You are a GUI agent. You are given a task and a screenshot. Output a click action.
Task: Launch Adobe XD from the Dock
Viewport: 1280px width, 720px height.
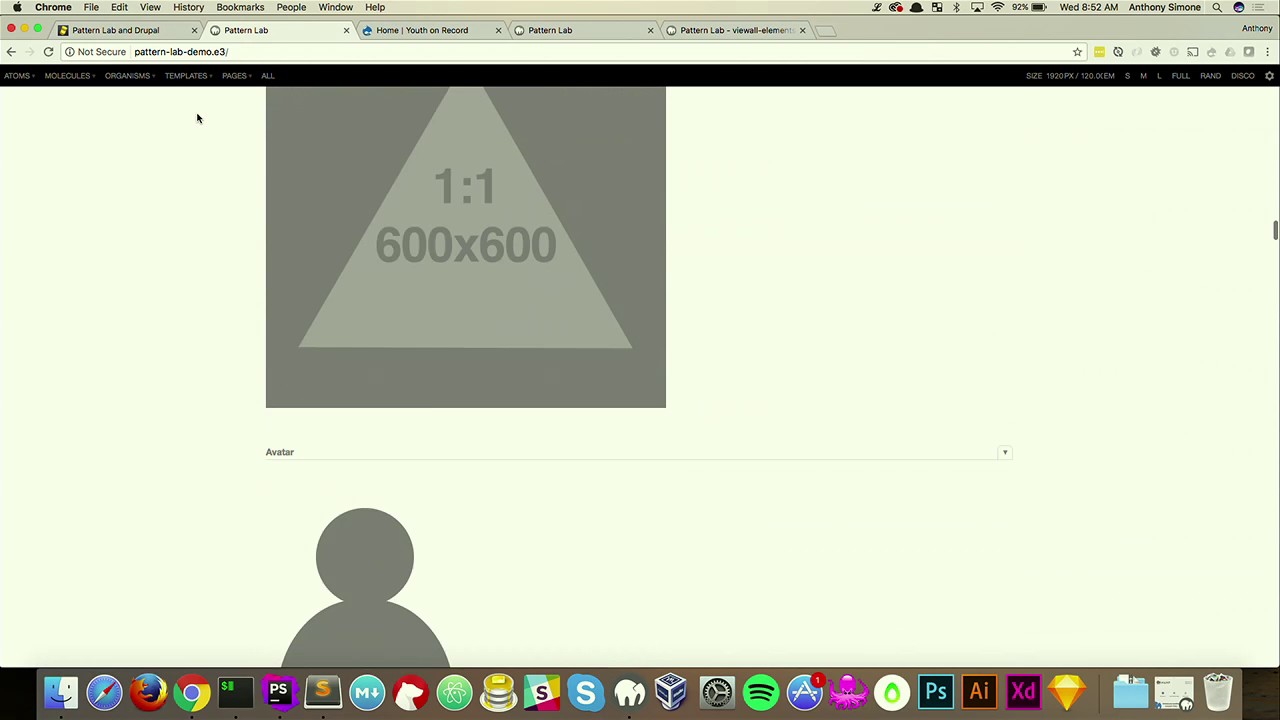pos(1023,692)
